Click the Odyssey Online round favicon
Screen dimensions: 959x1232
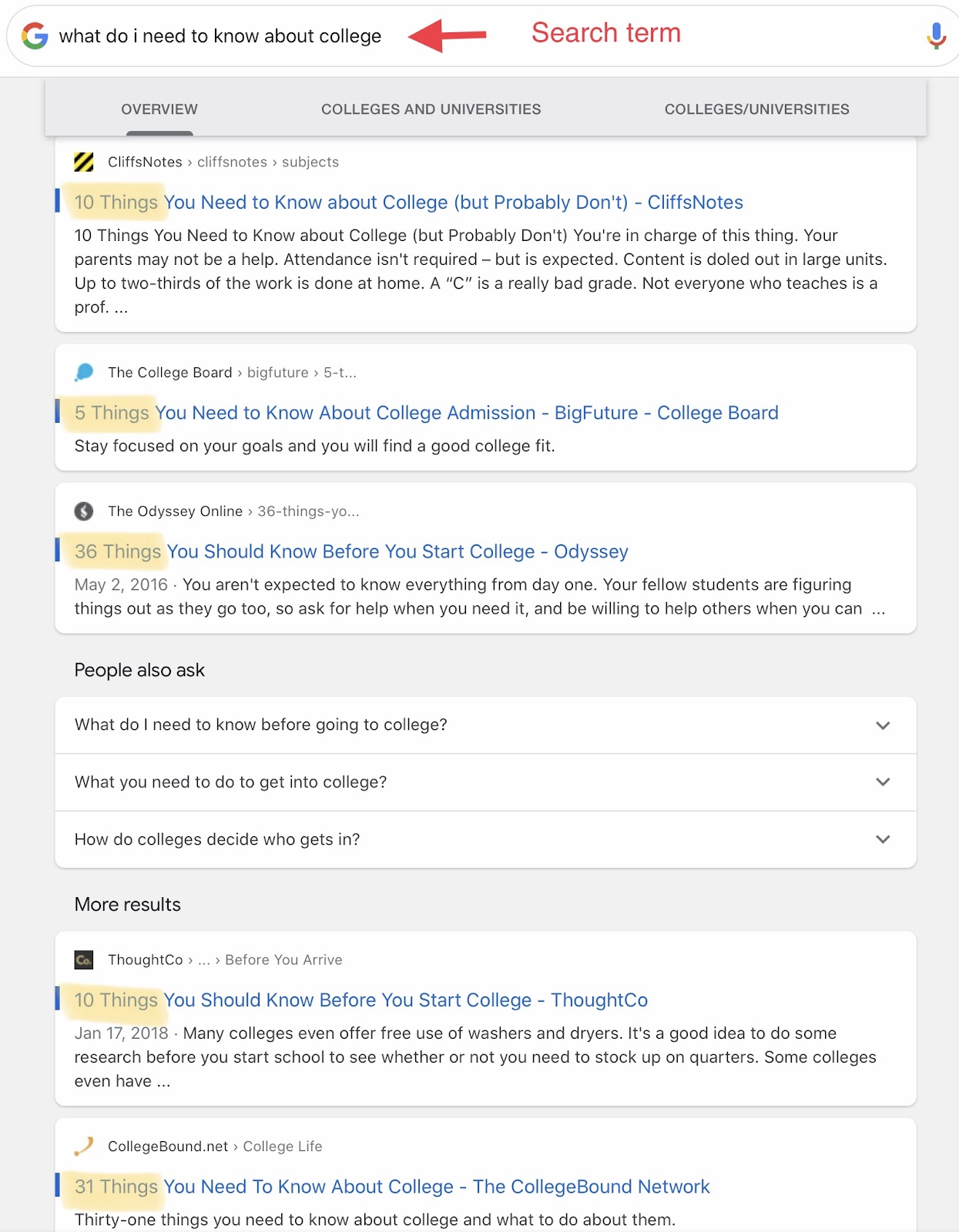[84, 511]
